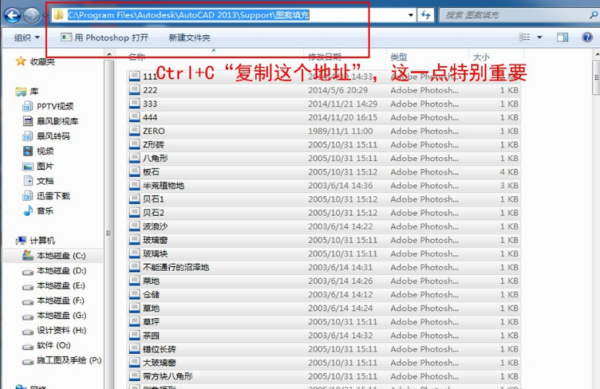Open the 组织 menu
The image size is (600, 389).
click(x=27, y=37)
